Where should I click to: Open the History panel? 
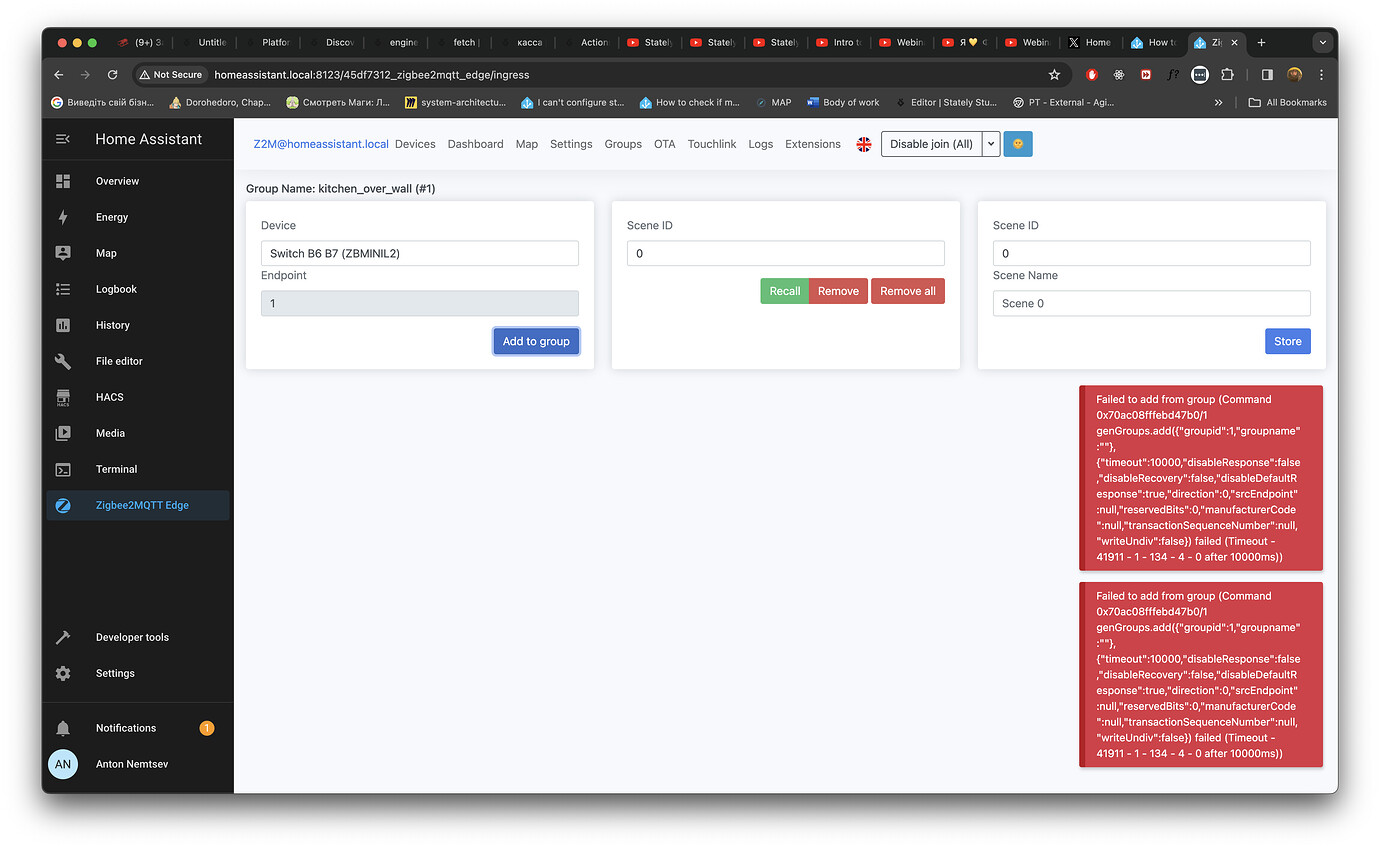coord(138,325)
